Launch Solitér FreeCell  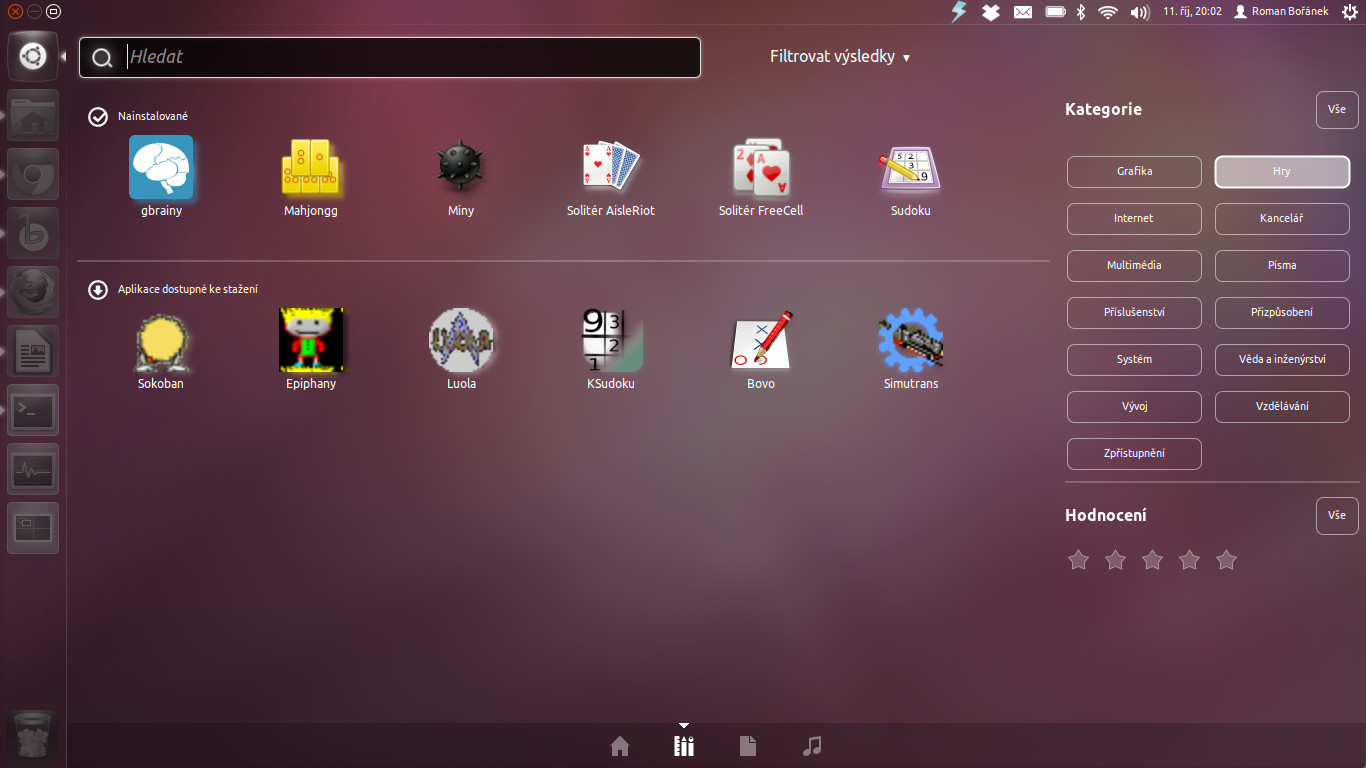(x=761, y=168)
